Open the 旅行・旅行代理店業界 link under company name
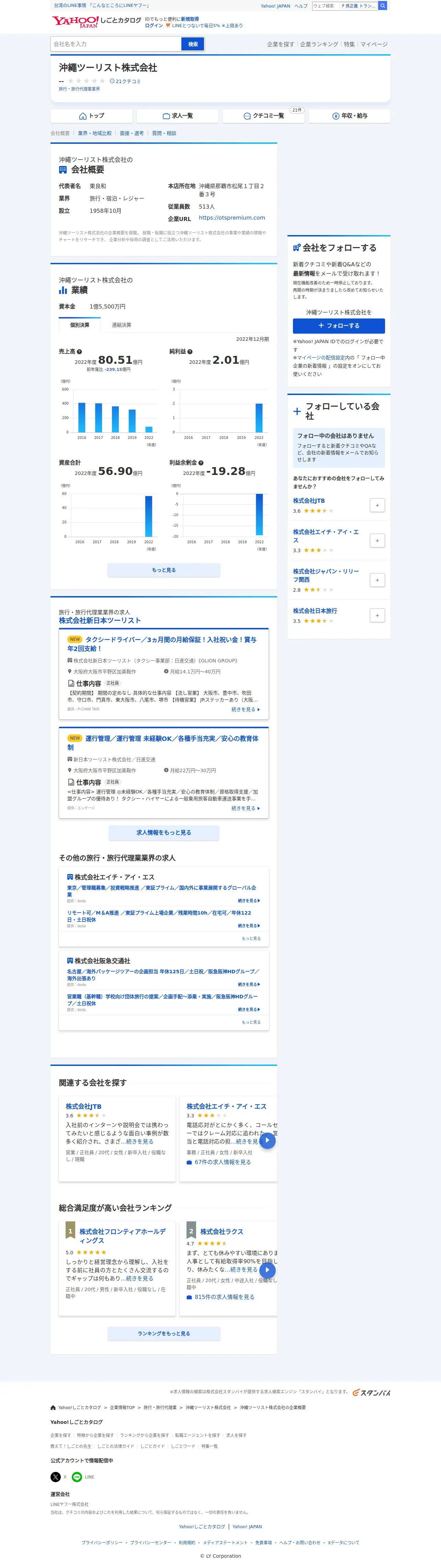 click(x=79, y=89)
